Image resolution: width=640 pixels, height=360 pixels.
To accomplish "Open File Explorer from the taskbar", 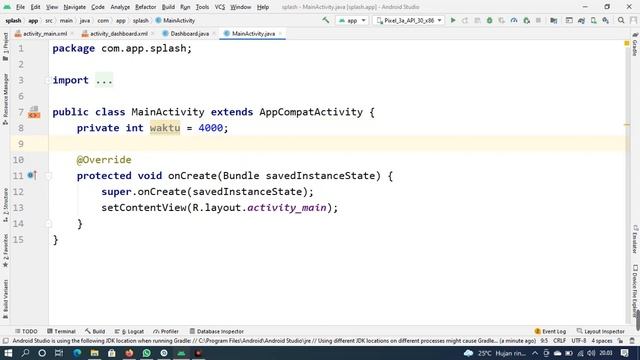I will 94,353.
